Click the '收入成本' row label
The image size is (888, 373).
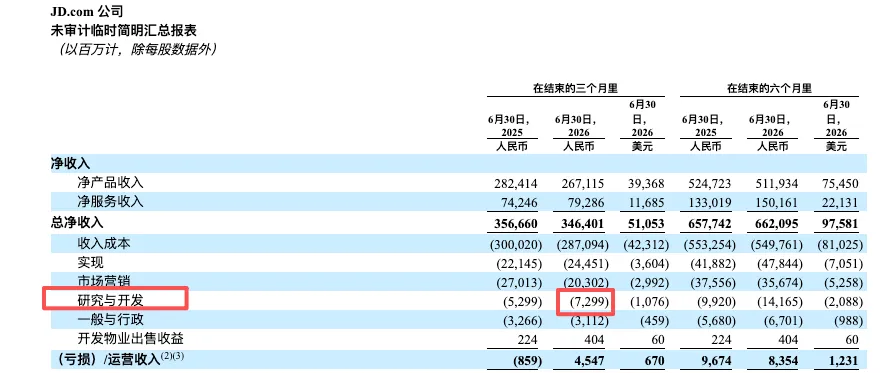[x=104, y=244]
